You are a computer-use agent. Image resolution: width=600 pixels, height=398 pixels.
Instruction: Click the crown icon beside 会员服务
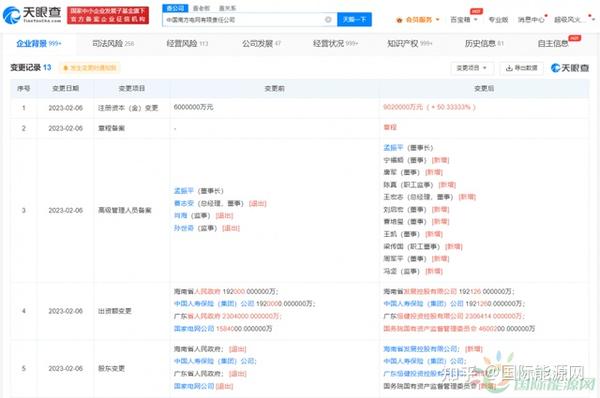[399, 20]
